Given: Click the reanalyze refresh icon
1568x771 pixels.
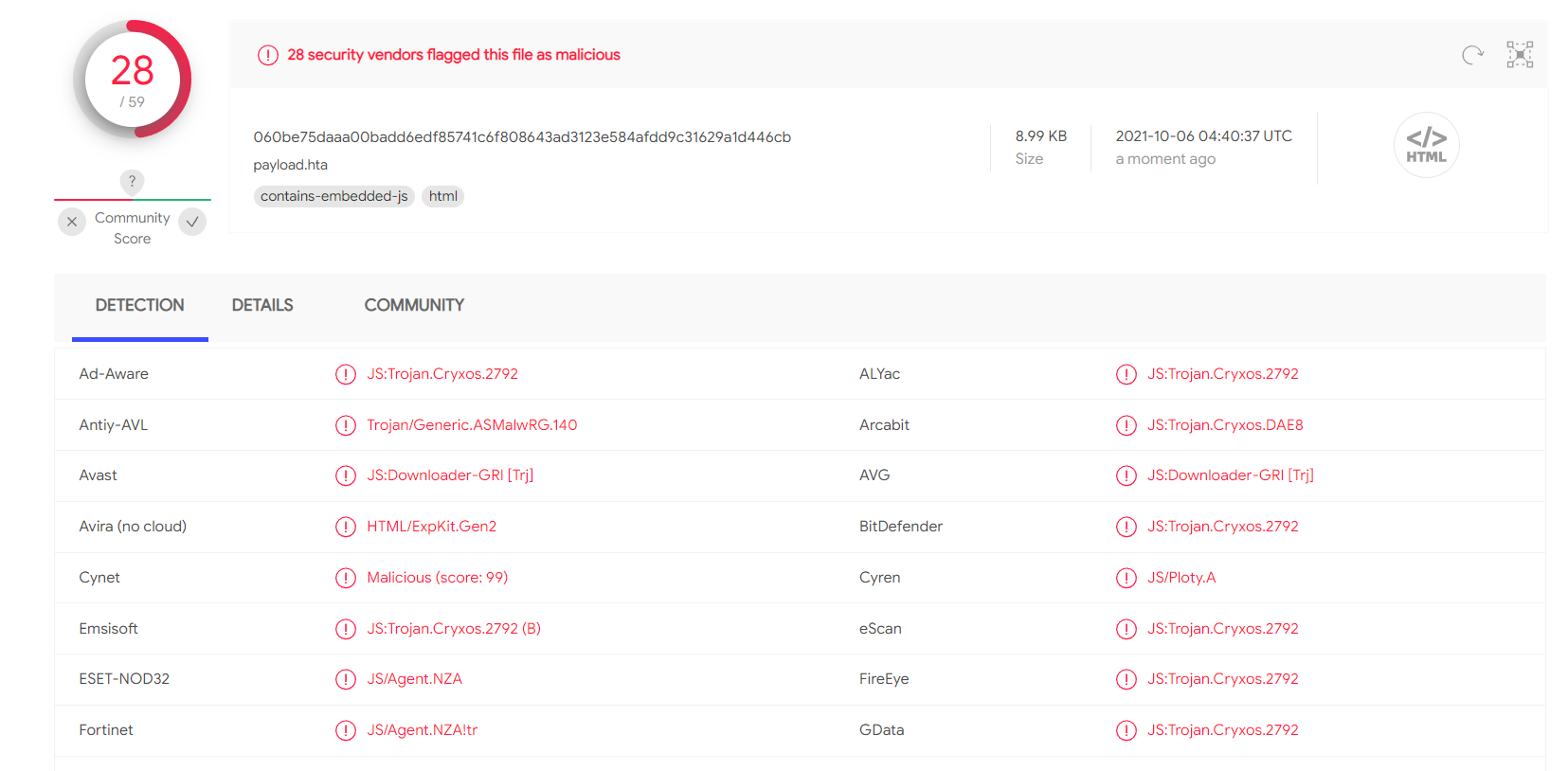Looking at the screenshot, I should [x=1472, y=55].
